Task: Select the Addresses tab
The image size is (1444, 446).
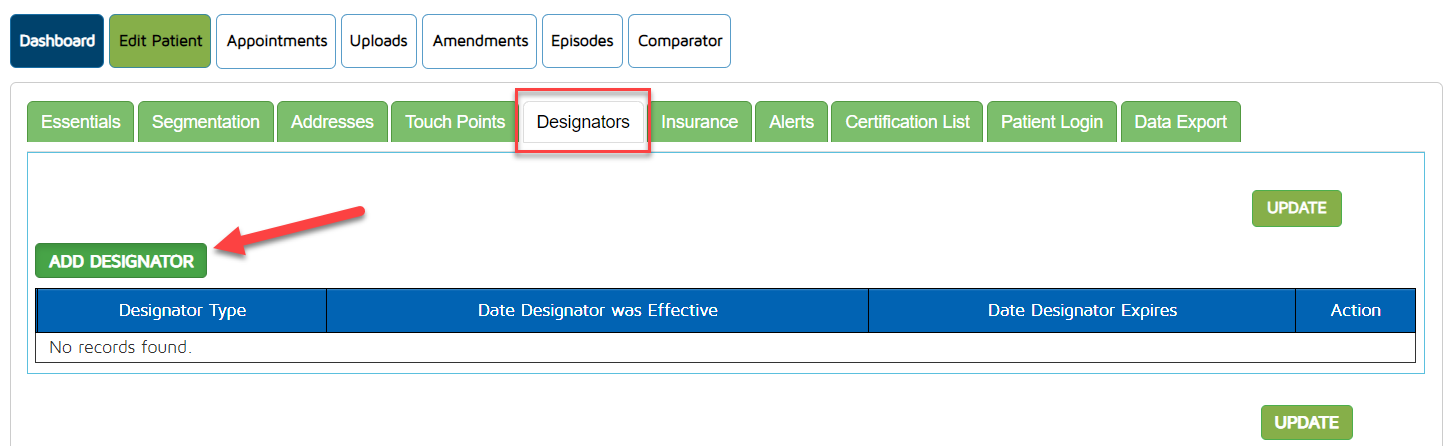Action: [332, 122]
